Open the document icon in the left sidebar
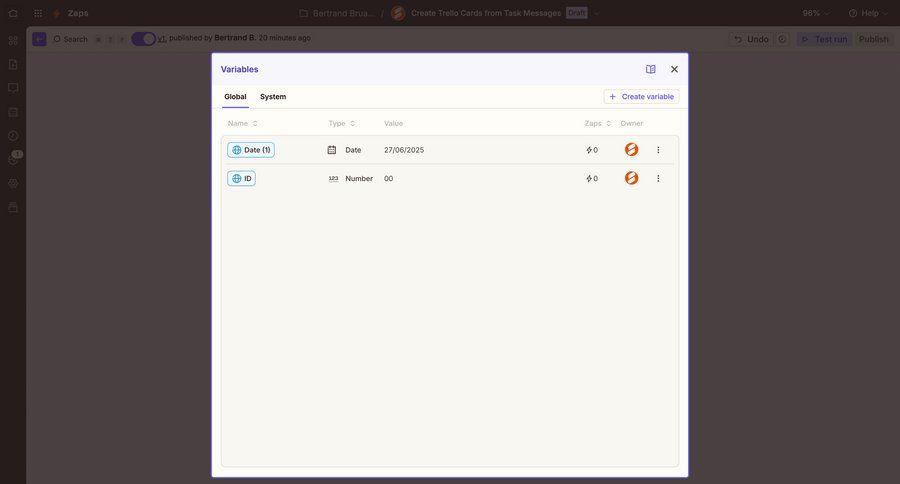The height and width of the screenshot is (484, 900). click(x=13, y=64)
